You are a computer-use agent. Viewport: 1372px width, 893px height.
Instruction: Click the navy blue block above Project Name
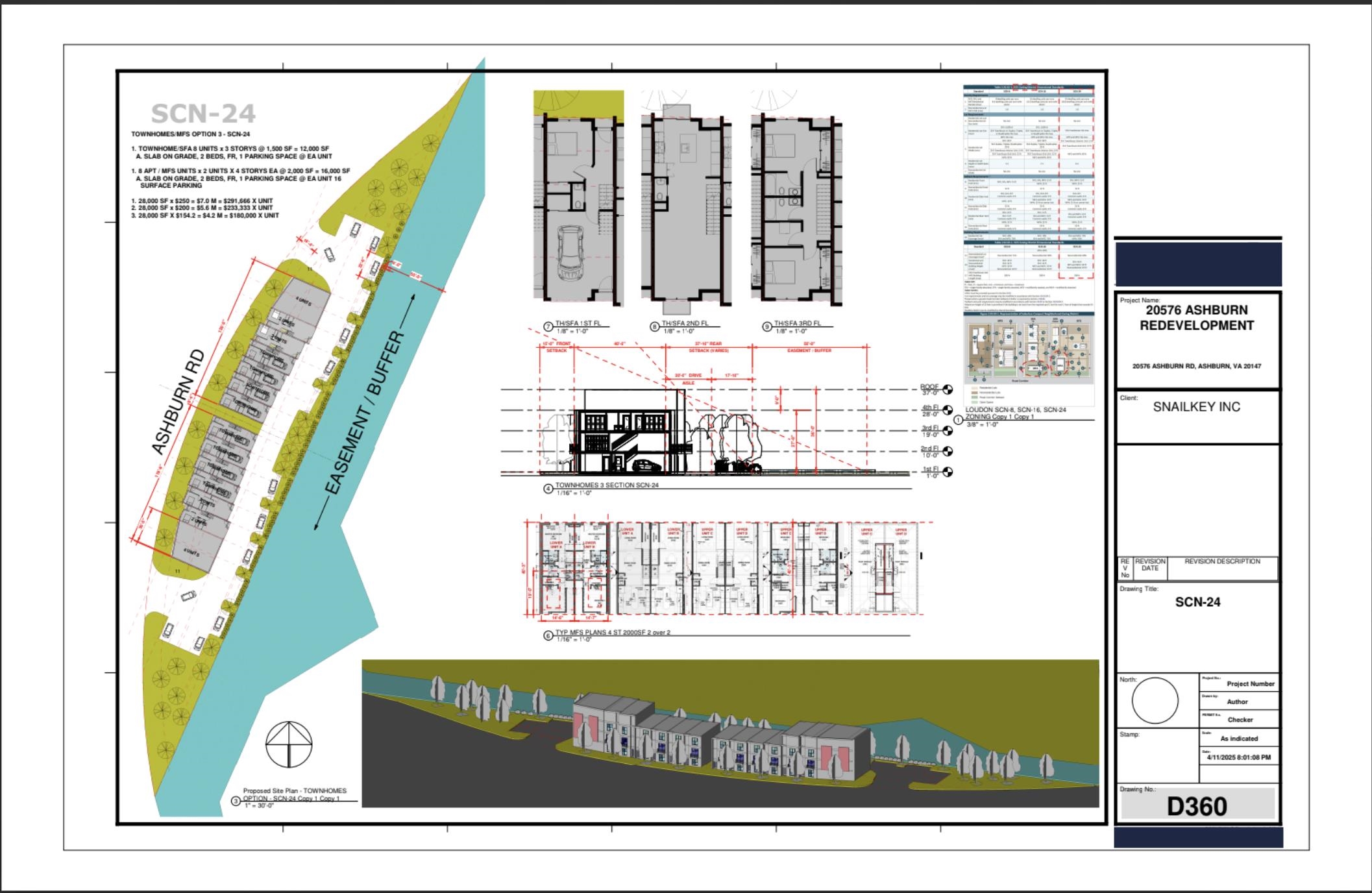[x=1197, y=263]
